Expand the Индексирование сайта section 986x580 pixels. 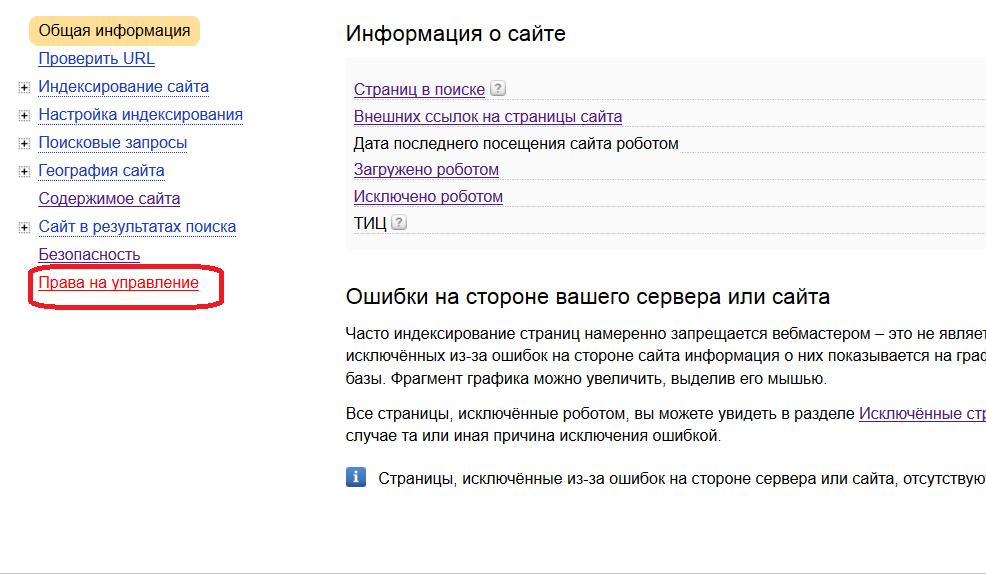pyautogui.click(x=23, y=87)
